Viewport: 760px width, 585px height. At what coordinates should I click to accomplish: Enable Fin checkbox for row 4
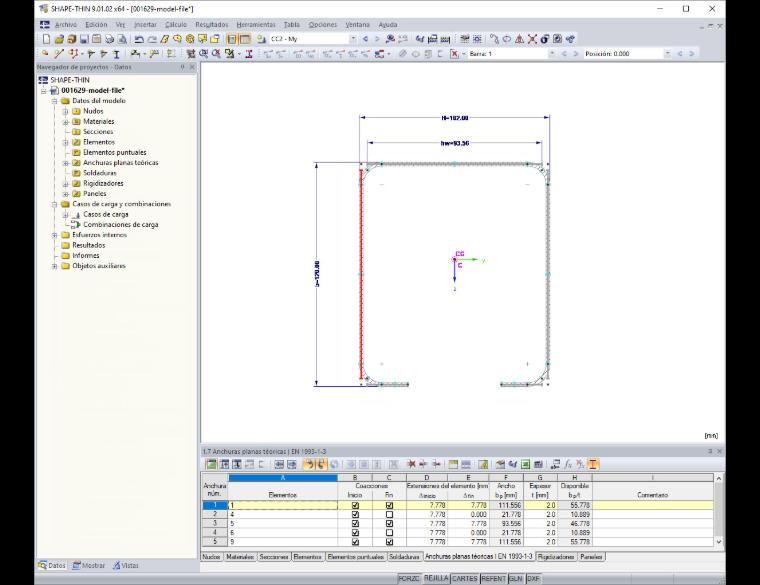pos(389,533)
